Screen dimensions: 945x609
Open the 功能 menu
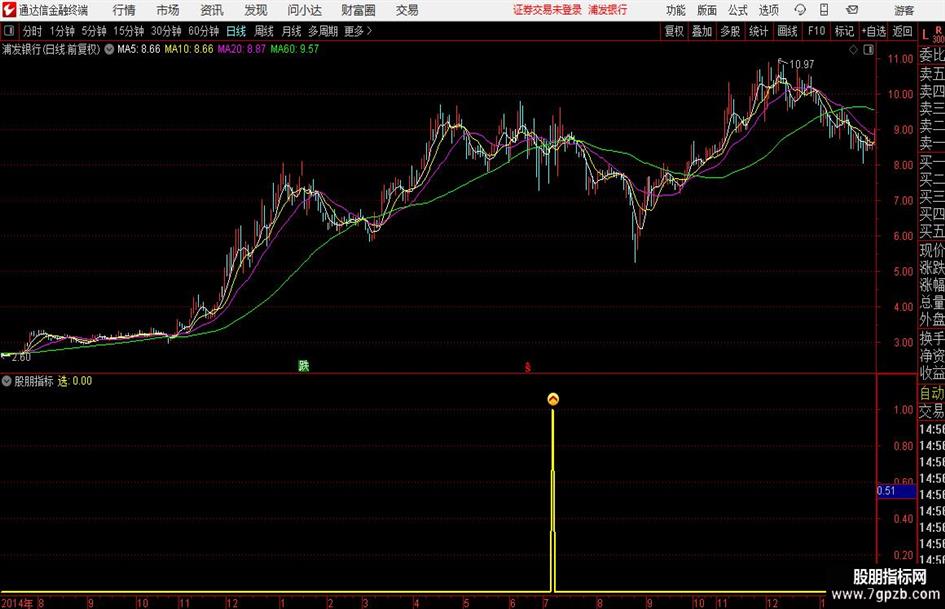click(676, 10)
